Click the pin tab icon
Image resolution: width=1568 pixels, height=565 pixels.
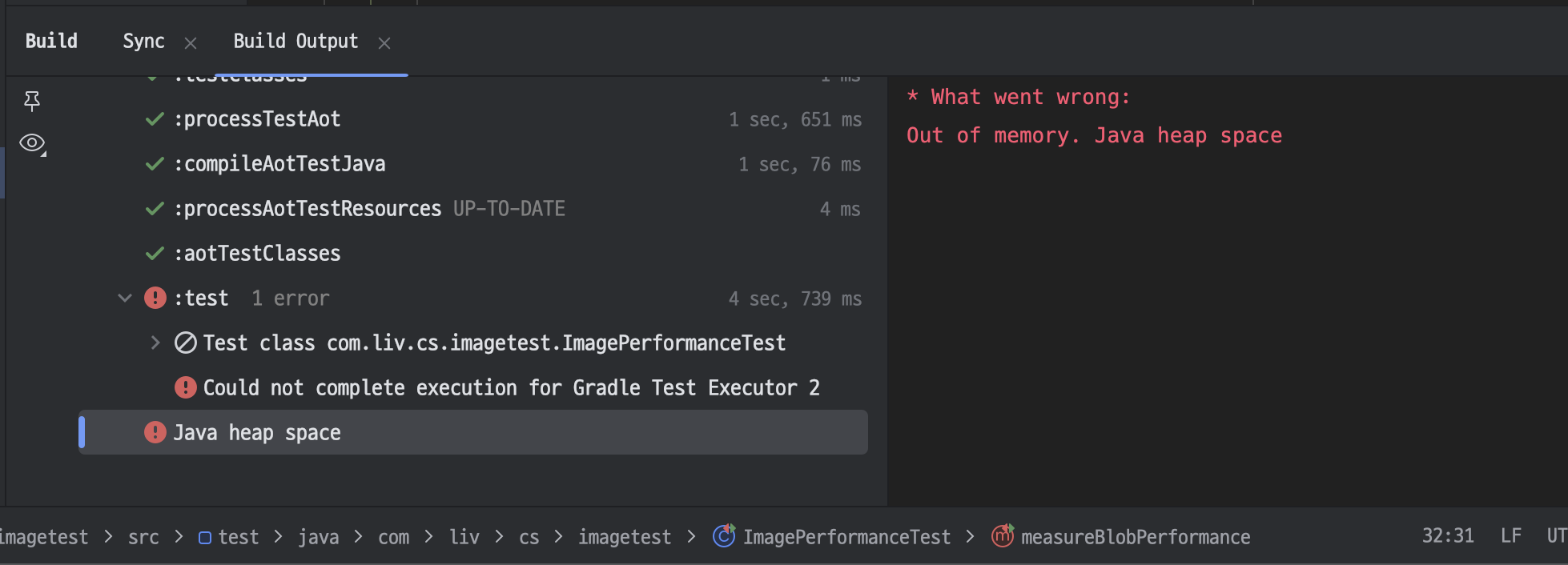[x=32, y=101]
